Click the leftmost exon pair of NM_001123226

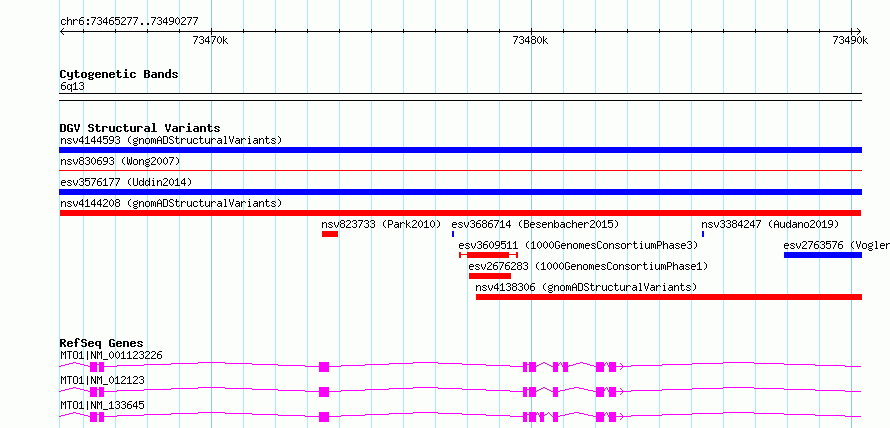tap(97, 367)
